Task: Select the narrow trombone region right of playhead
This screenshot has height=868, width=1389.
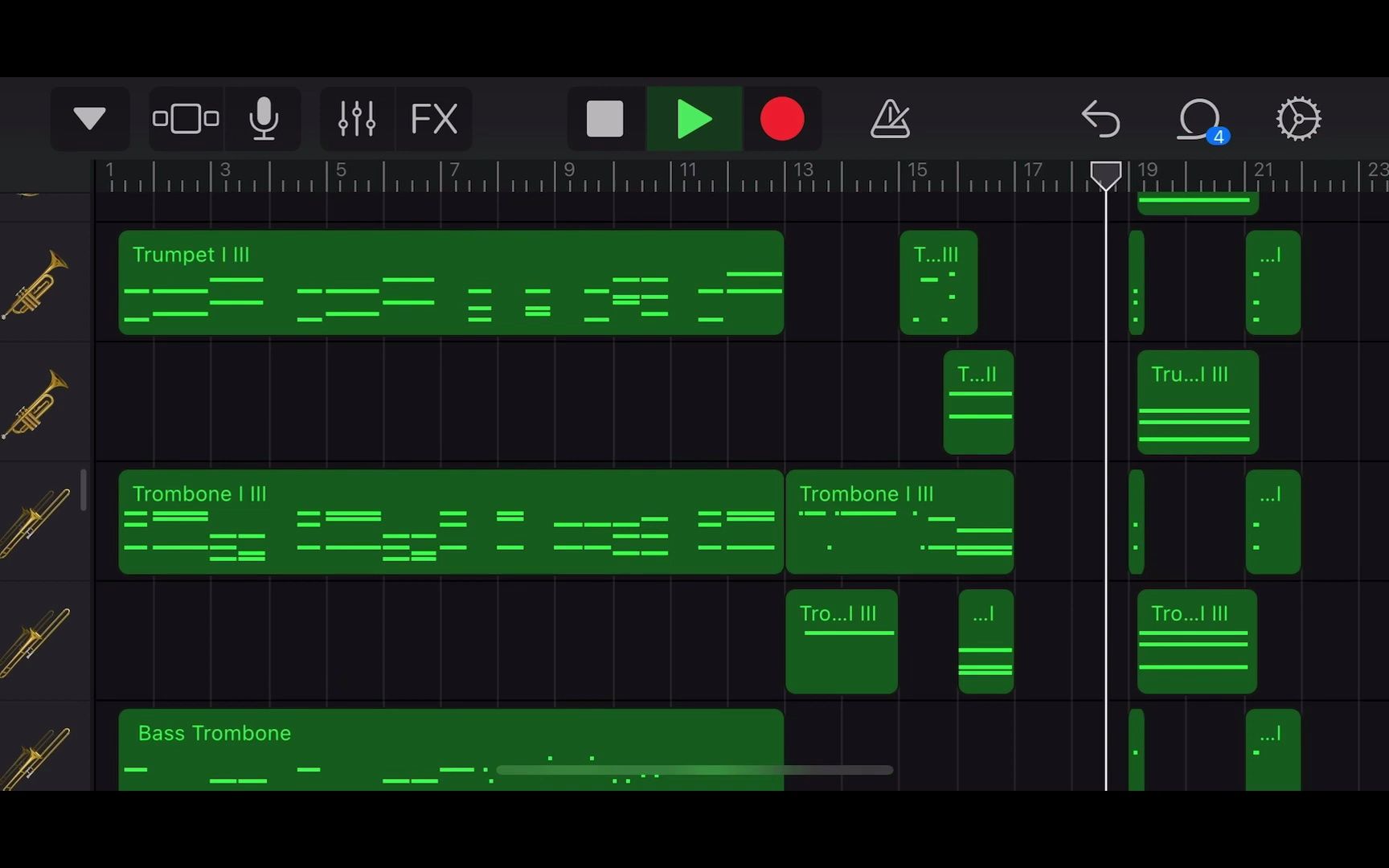Action: [1137, 522]
